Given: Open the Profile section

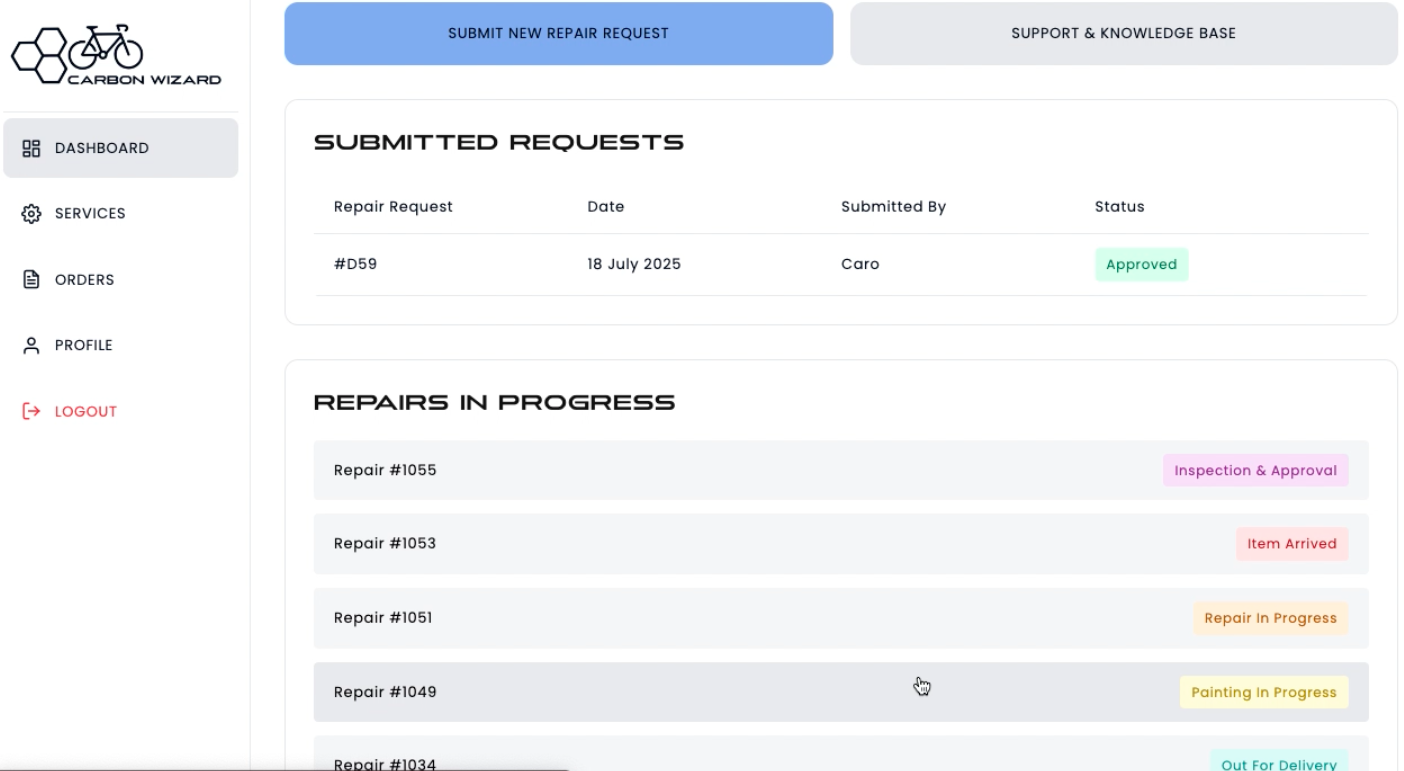Looking at the screenshot, I should 83,345.
